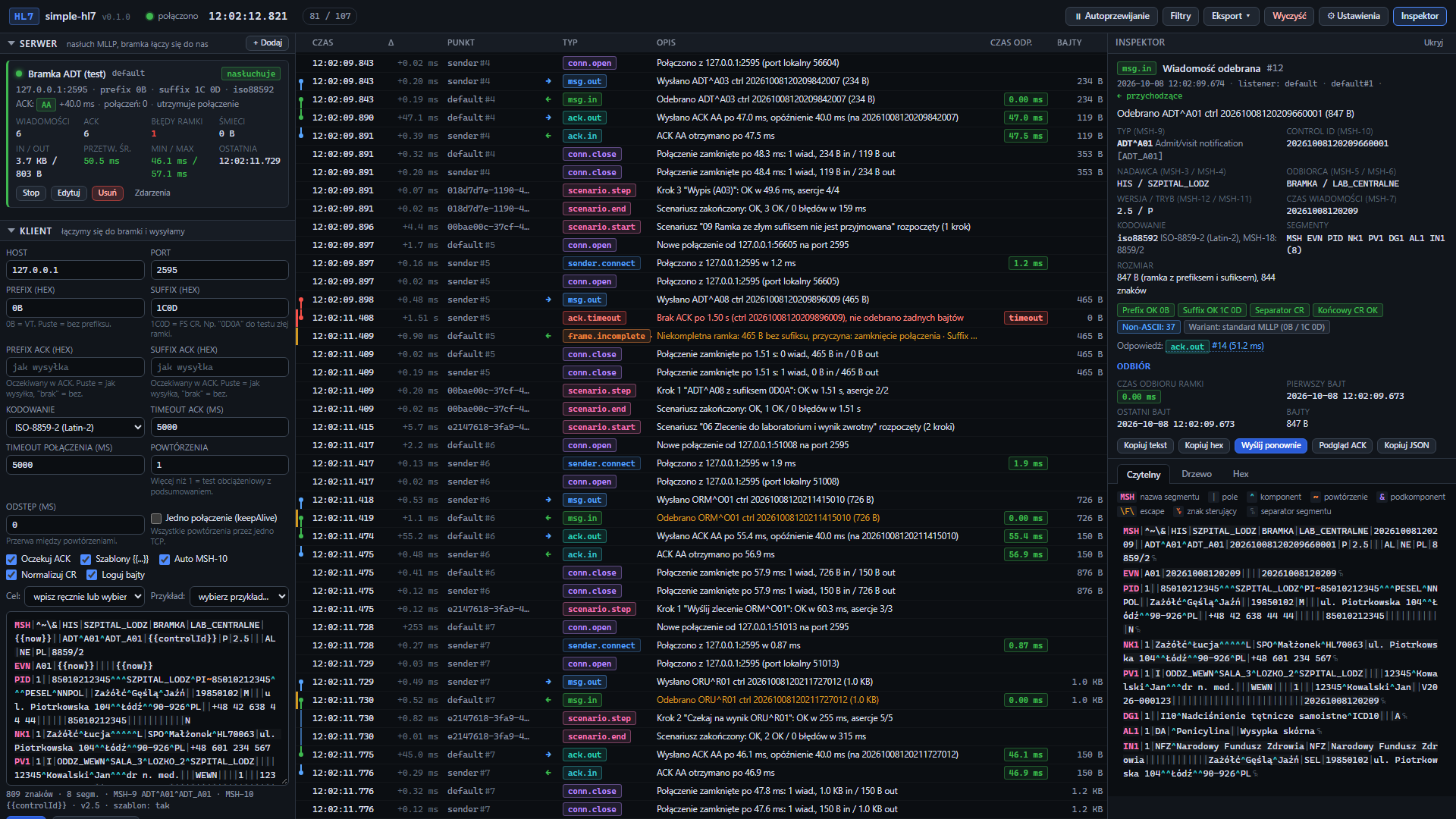This screenshot has height=819, width=1456.
Task: Click the outgoing arrow on ORU^R01 sent row
Action: (x=548, y=682)
